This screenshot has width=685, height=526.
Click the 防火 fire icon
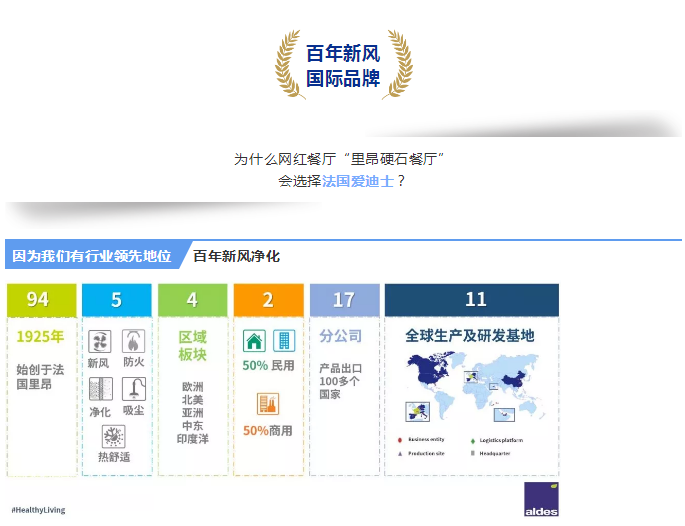click(133, 341)
